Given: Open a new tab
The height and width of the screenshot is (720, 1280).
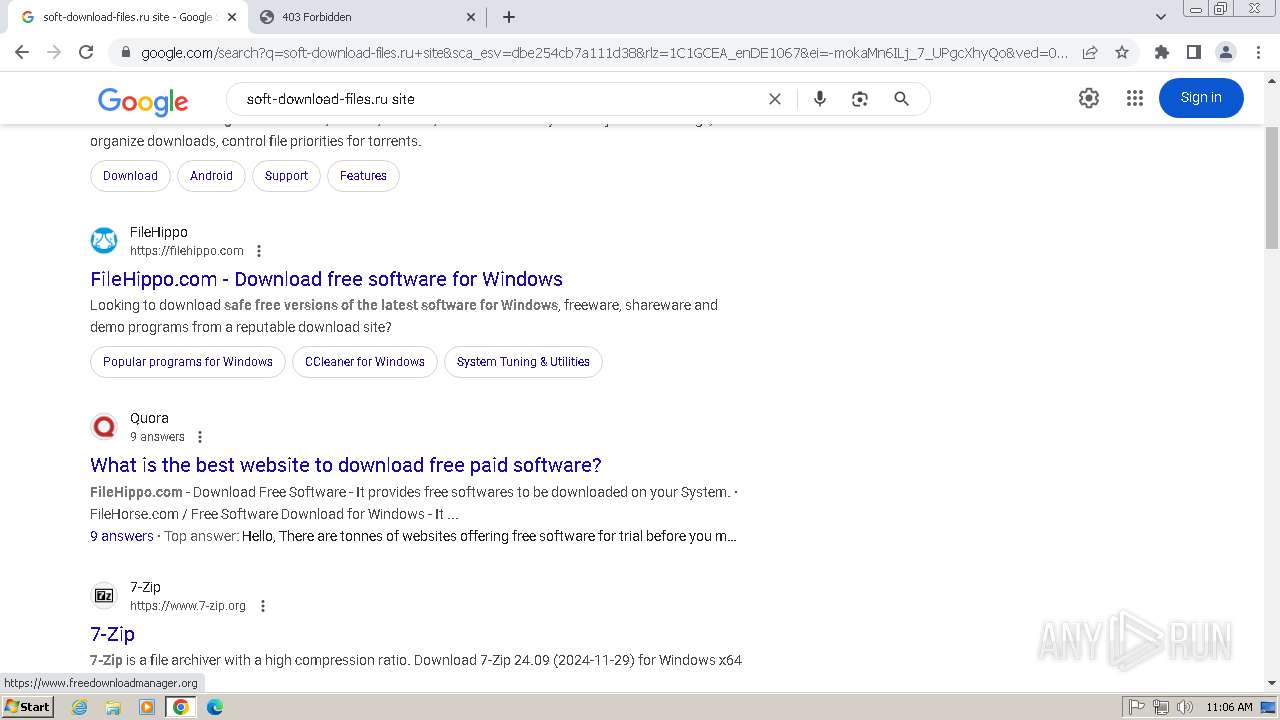Looking at the screenshot, I should (508, 17).
